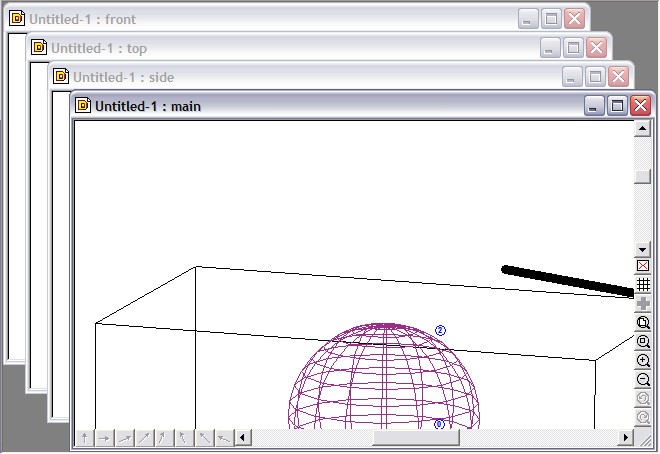Viewport: 660px width, 454px height.
Task: Click the gray plus cross icon
Action: (643, 304)
